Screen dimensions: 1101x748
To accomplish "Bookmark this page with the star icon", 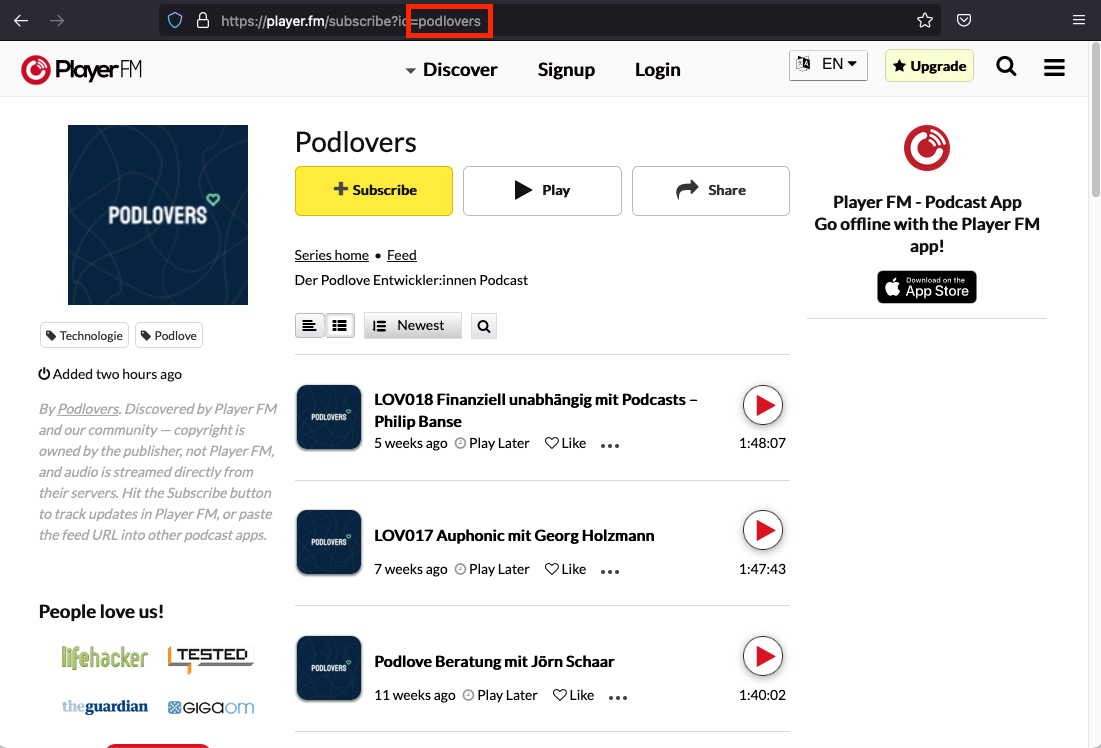I will (x=925, y=20).
